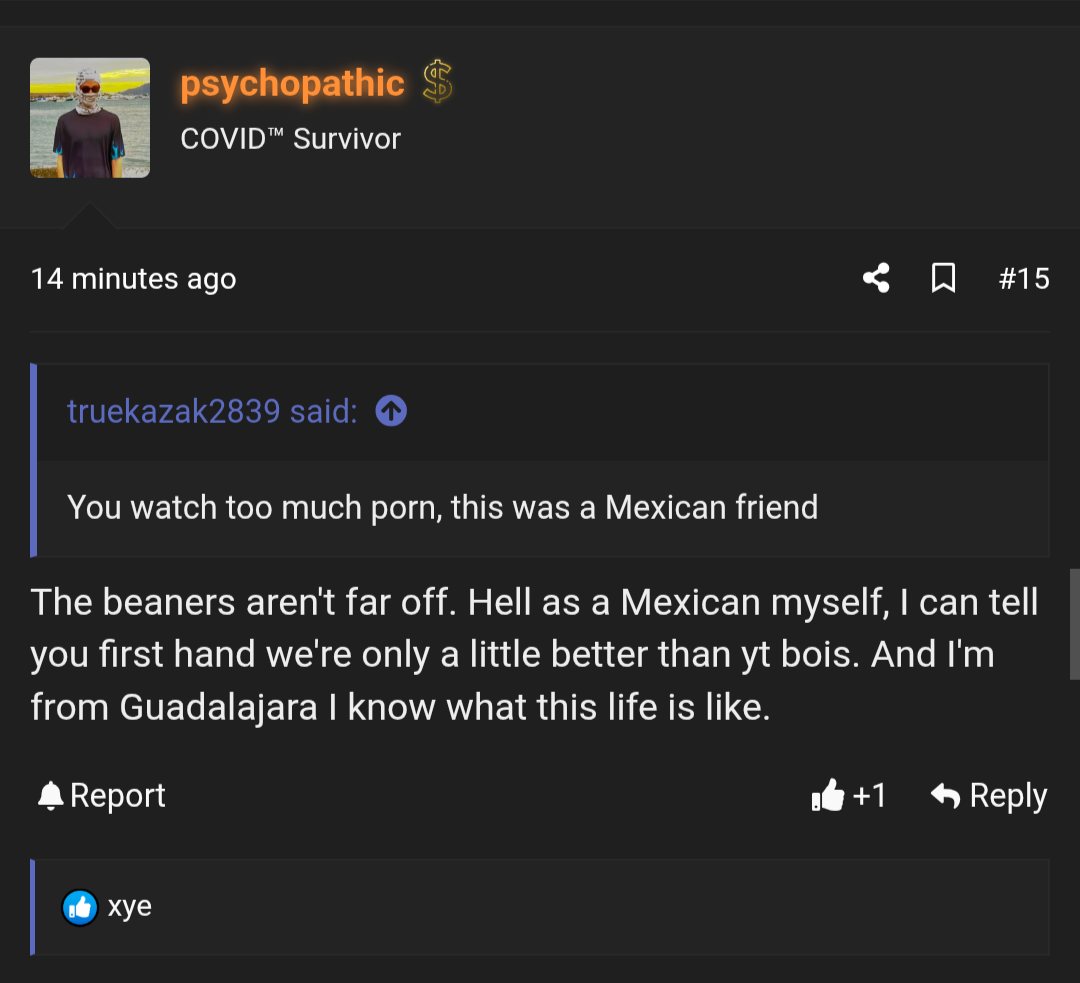Click the gold dollar badge icon
The height and width of the screenshot is (983, 1080).
pos(437,82)
